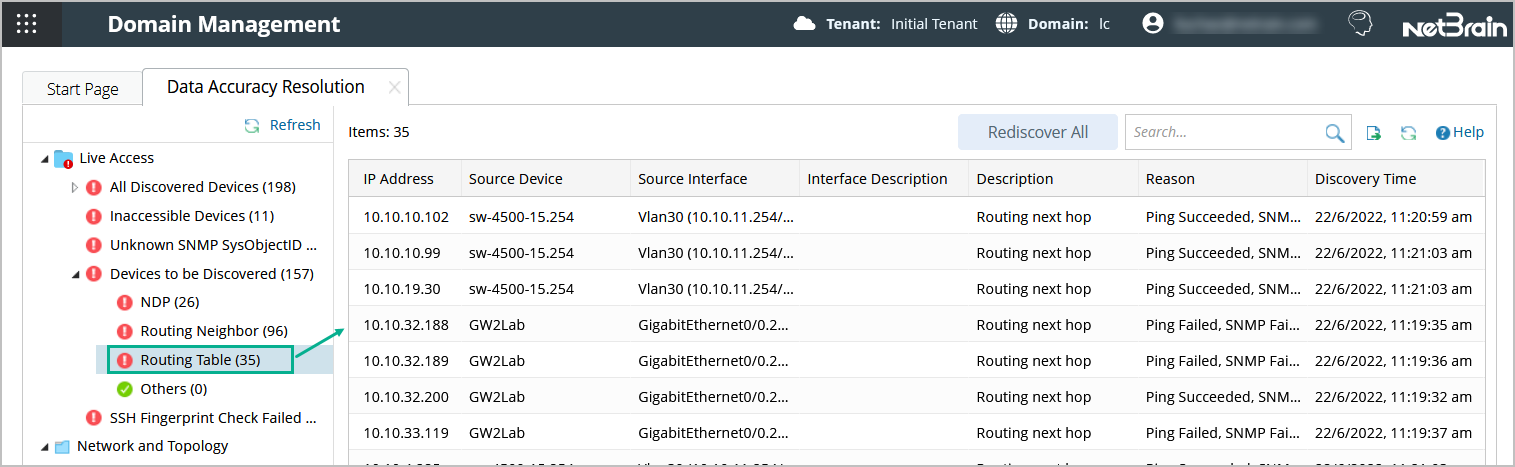Click the Tenant cloud icon
The image size is (1515, 467).
[x=804, y=24]
